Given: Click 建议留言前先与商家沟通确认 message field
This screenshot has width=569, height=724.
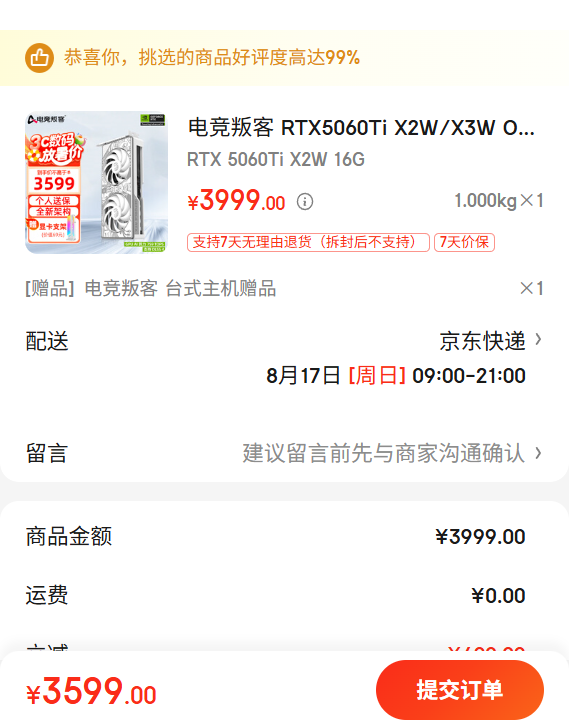Looking at the screenshot, I should click(x=384, y=453).
